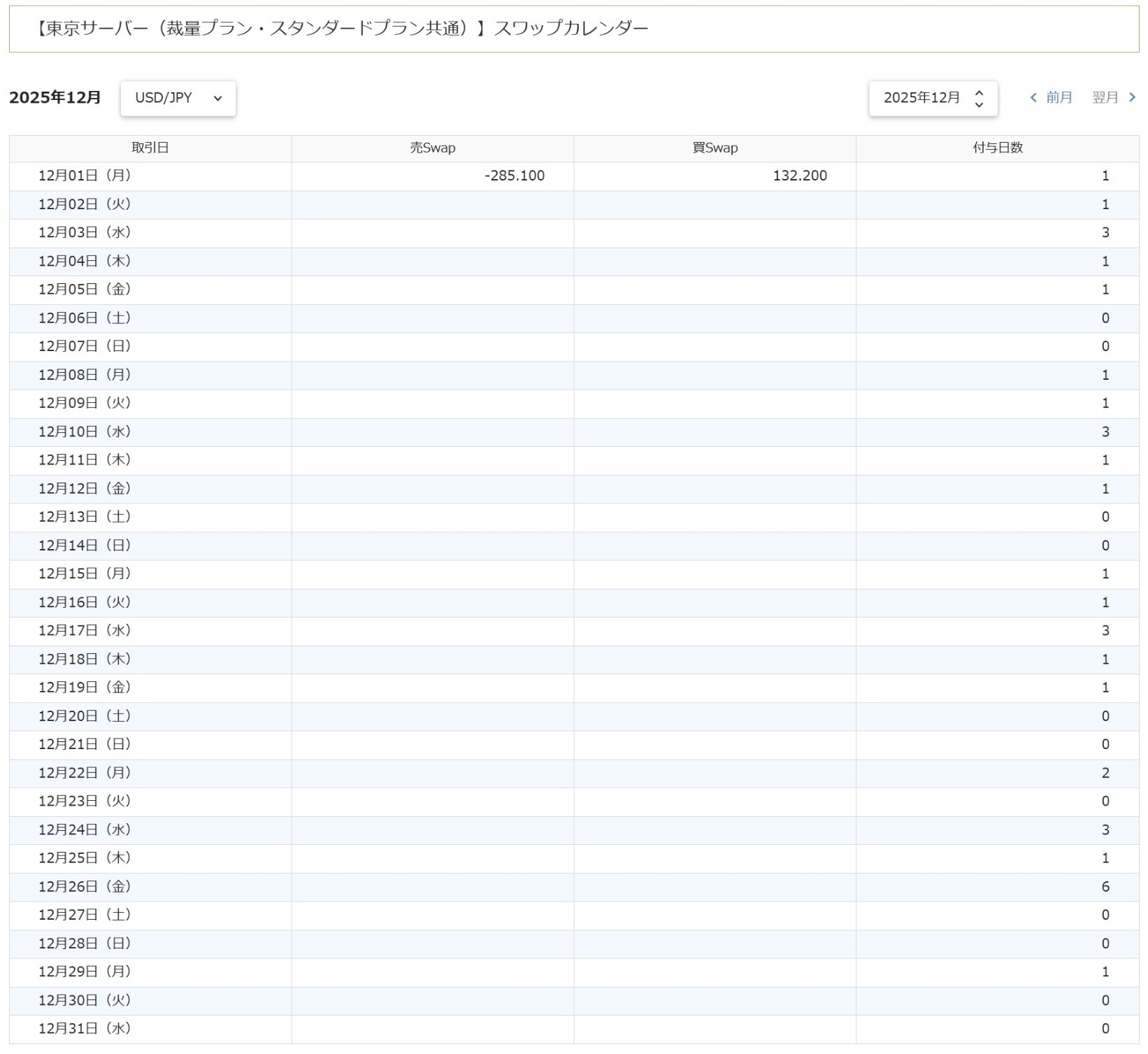This screenshot has height=1054, width=1148.
Task: Click the 1 grant days value for 12月01日
Action: 1105,176
